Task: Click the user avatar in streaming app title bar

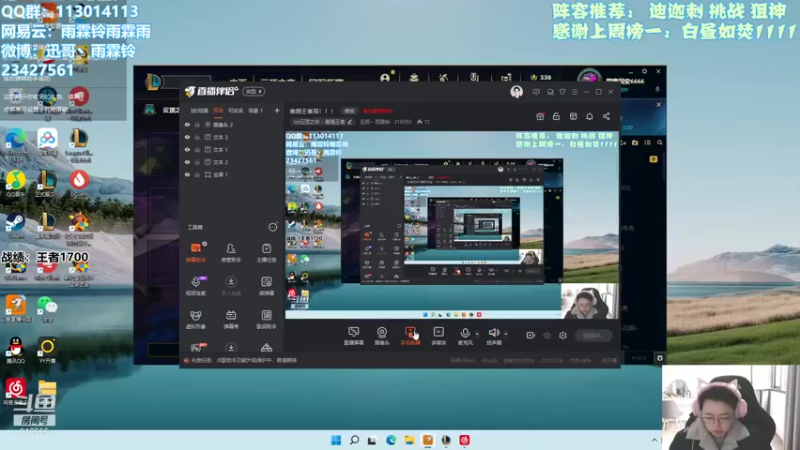Action: (516, 92)
